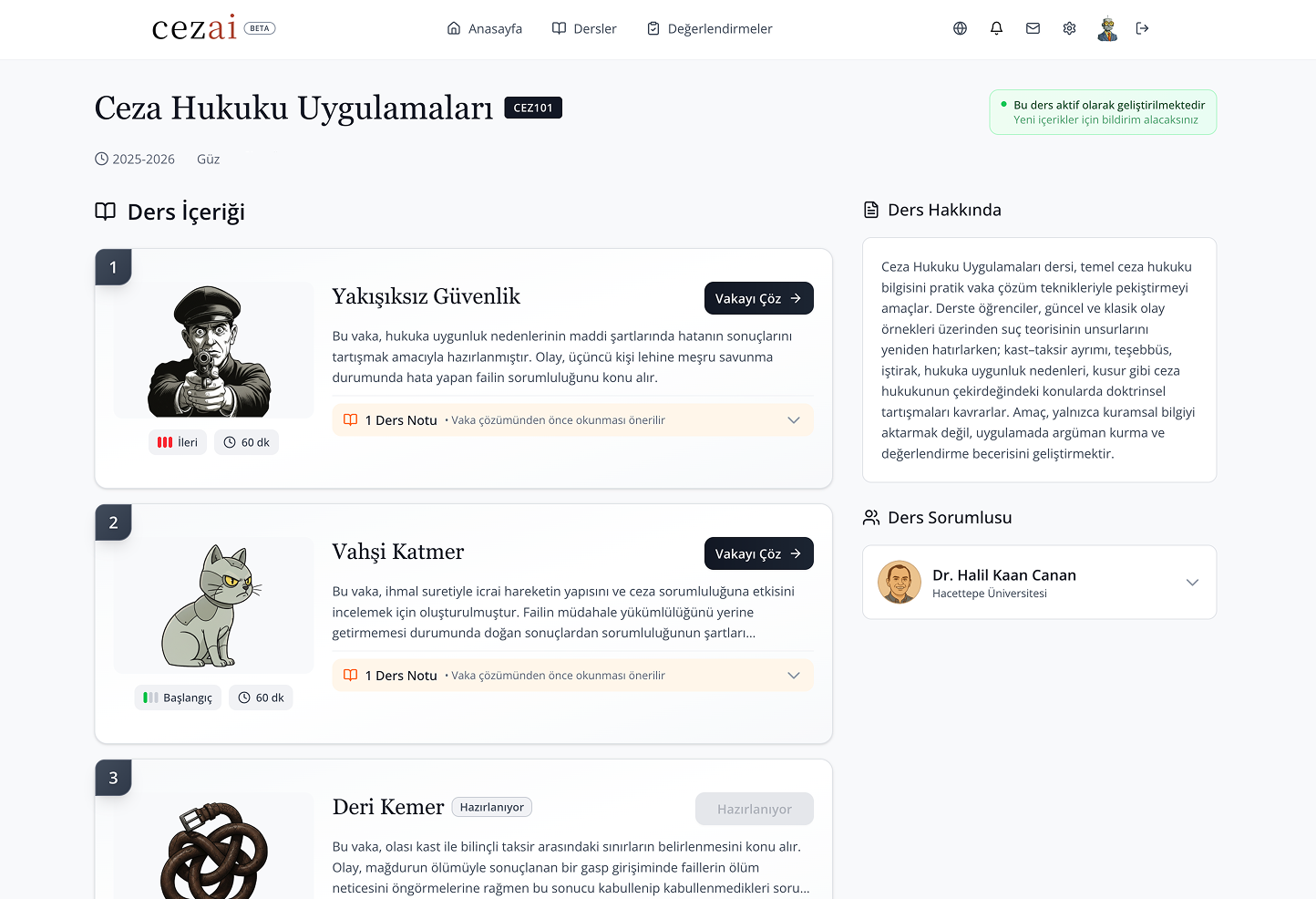Viewport: 1316px width, 899px height.
Task: Click the Ders Hakkında document icon
Action: pos(871,210)
